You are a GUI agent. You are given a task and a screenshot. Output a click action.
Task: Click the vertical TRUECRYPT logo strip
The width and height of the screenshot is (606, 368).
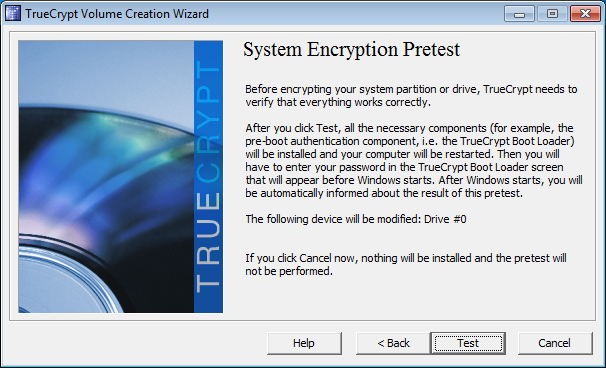pyautogui.click(x=208, y=177)
